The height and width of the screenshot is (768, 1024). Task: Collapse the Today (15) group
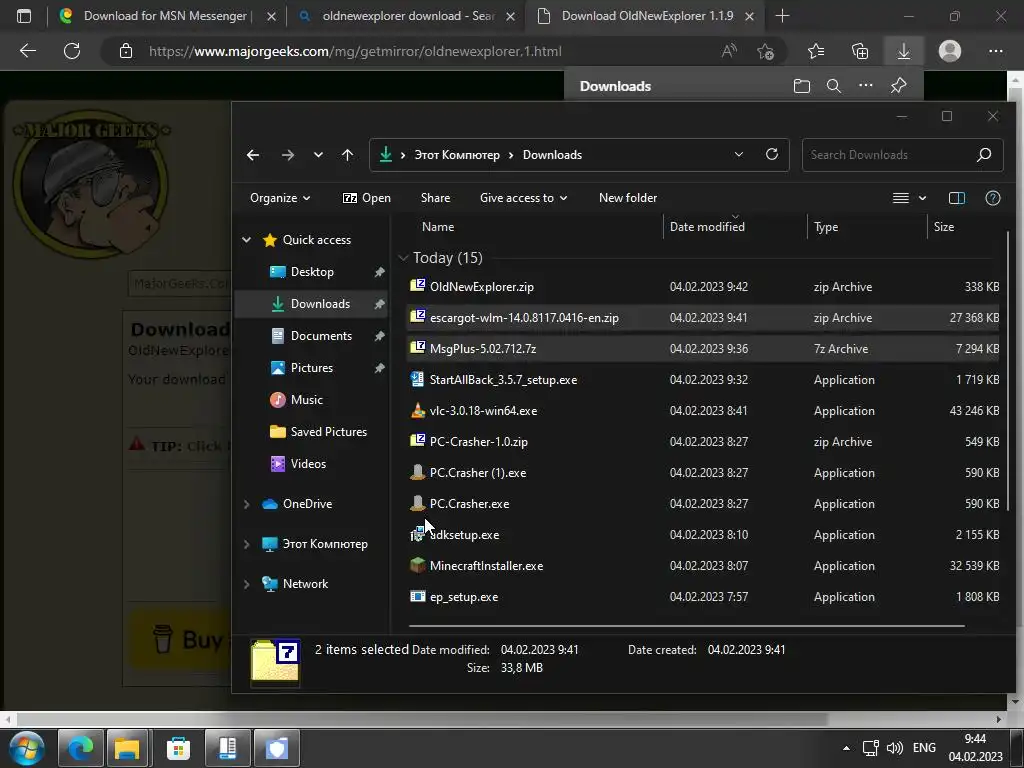click(x=404, y=258)
